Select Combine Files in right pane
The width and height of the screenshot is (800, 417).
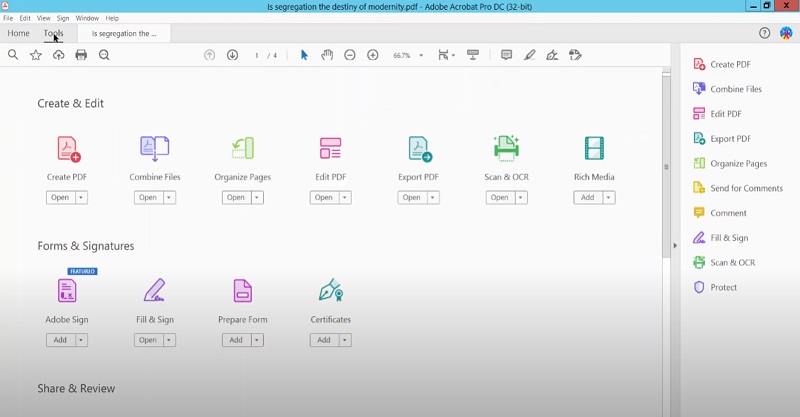pos(727,89)
